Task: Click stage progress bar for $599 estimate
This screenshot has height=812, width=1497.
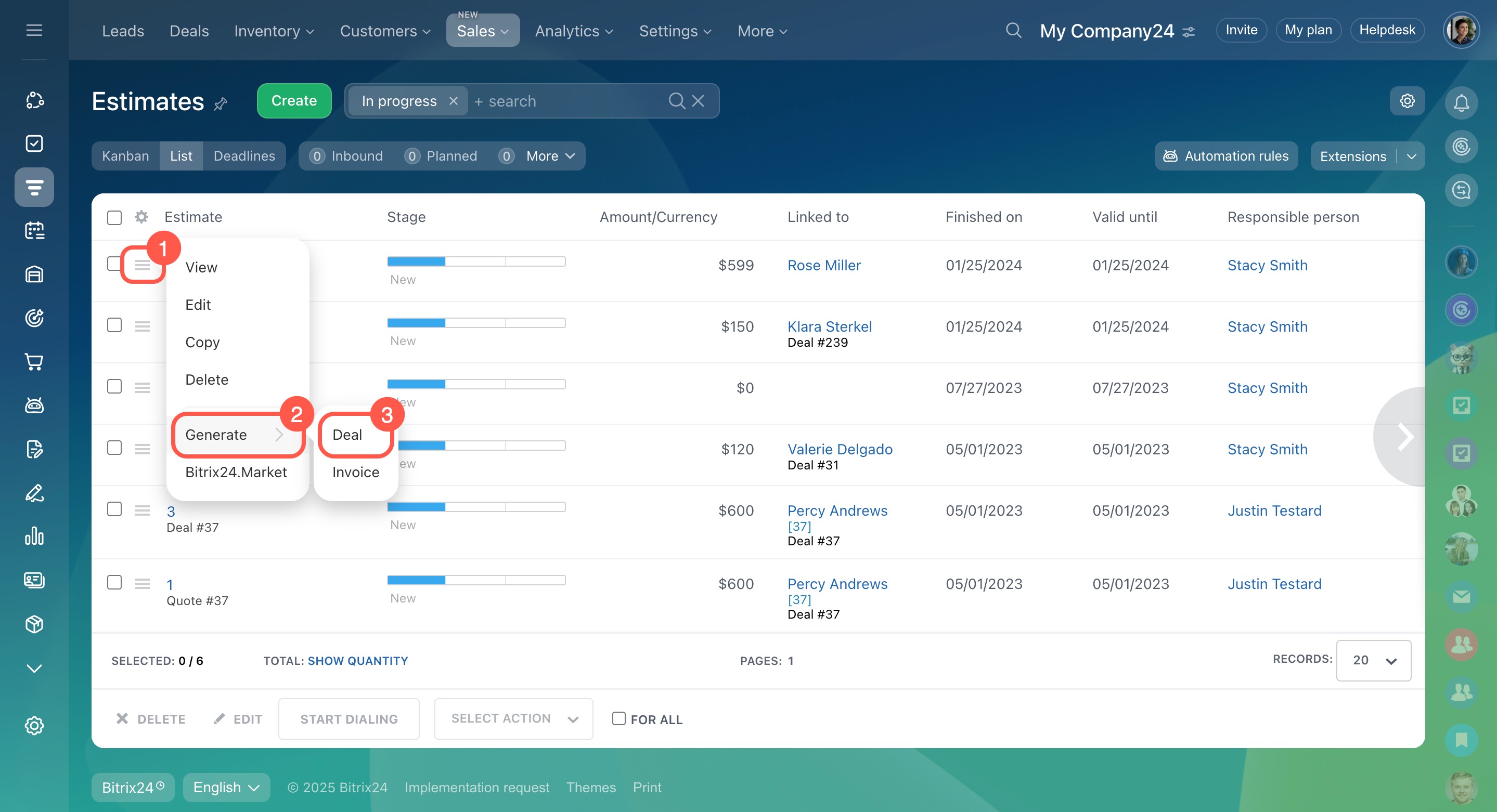Action: tap(476, 261)
